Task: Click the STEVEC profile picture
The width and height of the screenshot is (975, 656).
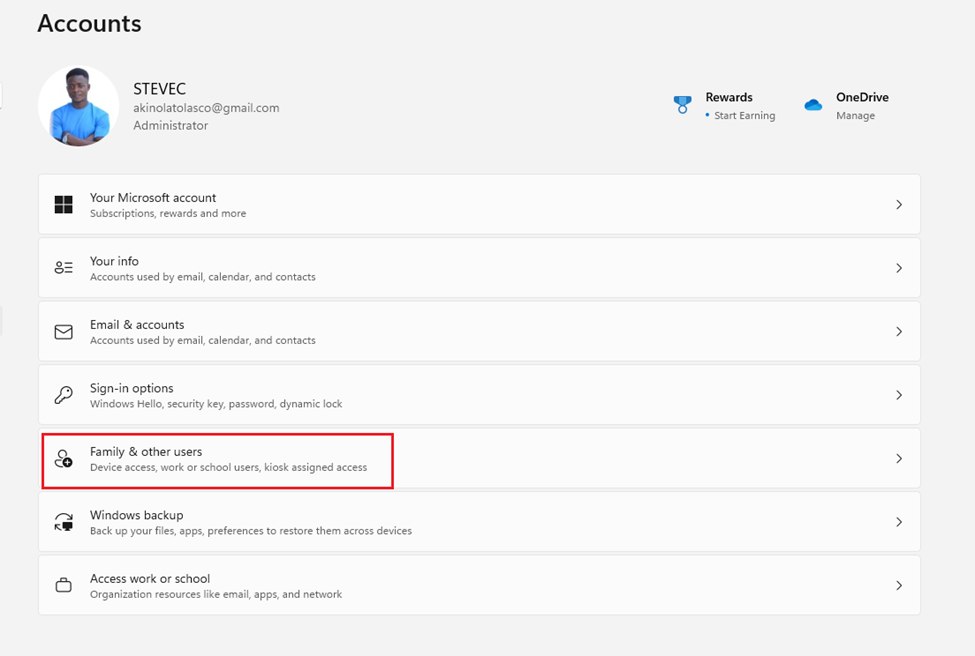Action: pos(78,107)
